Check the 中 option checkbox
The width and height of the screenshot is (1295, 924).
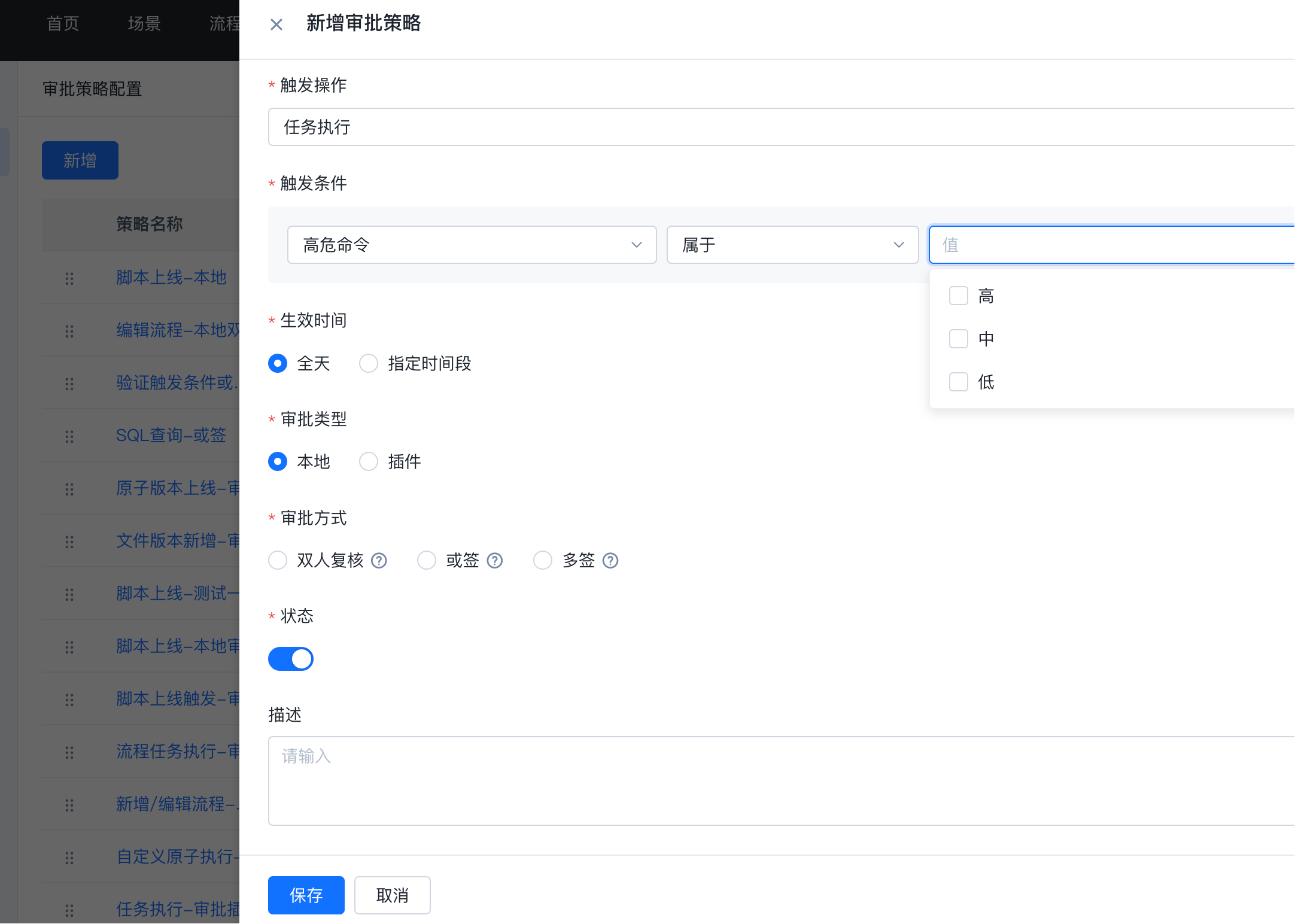[958, 339]
